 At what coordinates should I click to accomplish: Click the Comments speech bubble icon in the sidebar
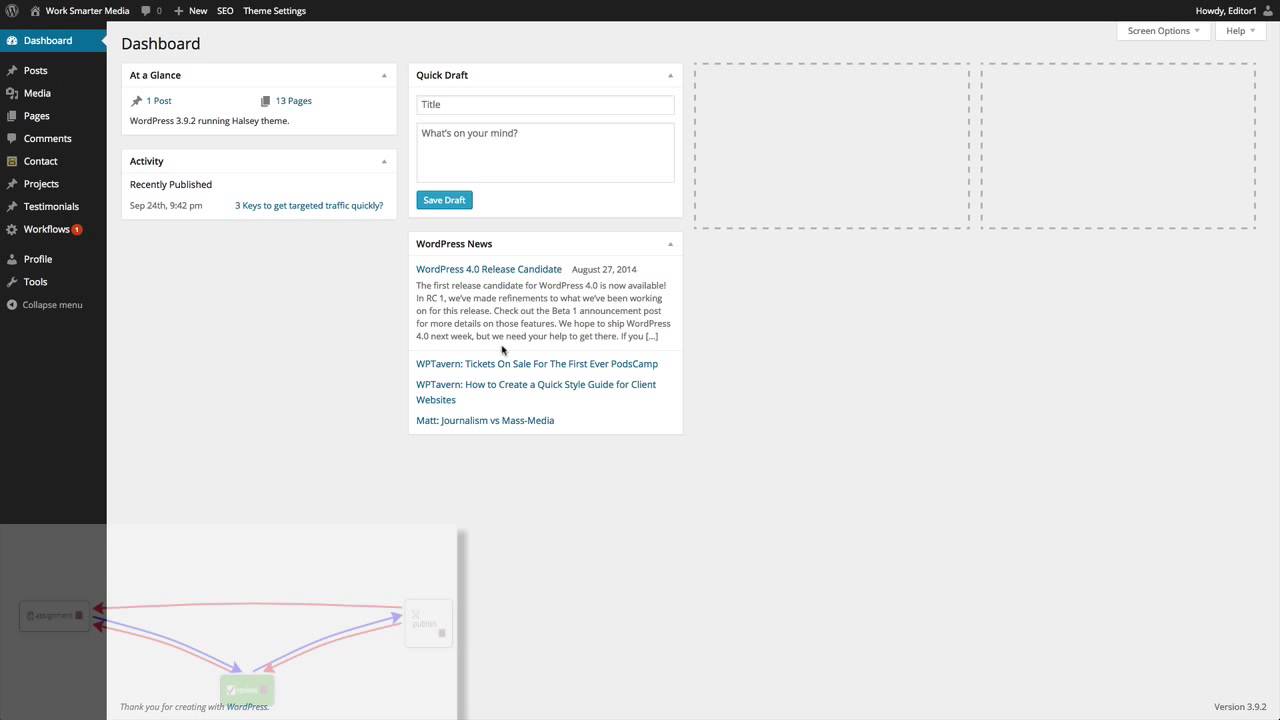click(x=12, y=139)
